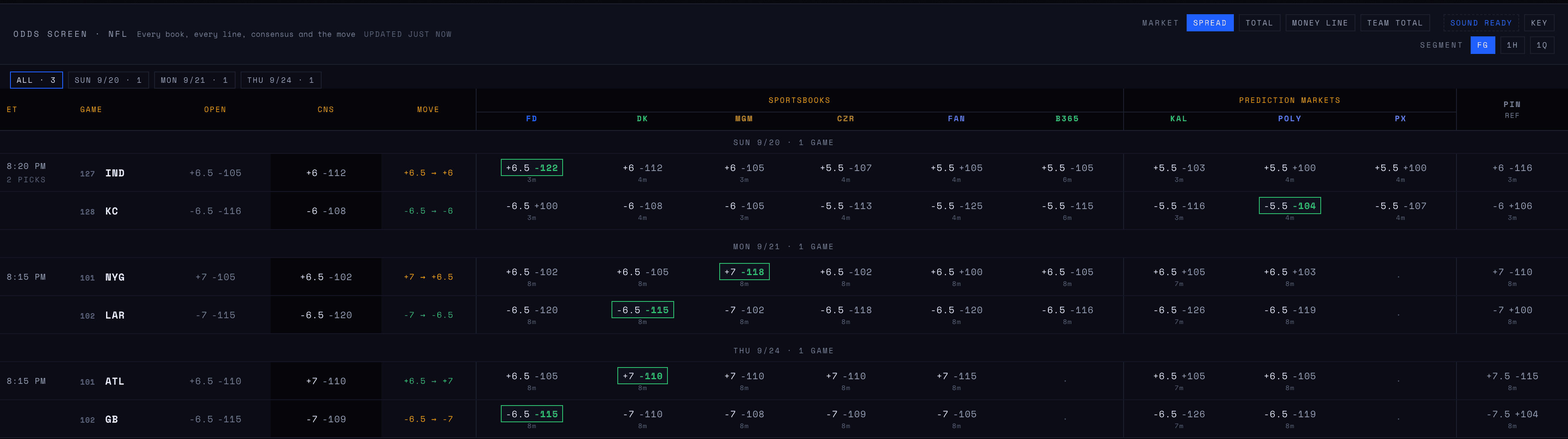
Task: Click KC consensus -6 -108 cell
Action: pos(326,211)
